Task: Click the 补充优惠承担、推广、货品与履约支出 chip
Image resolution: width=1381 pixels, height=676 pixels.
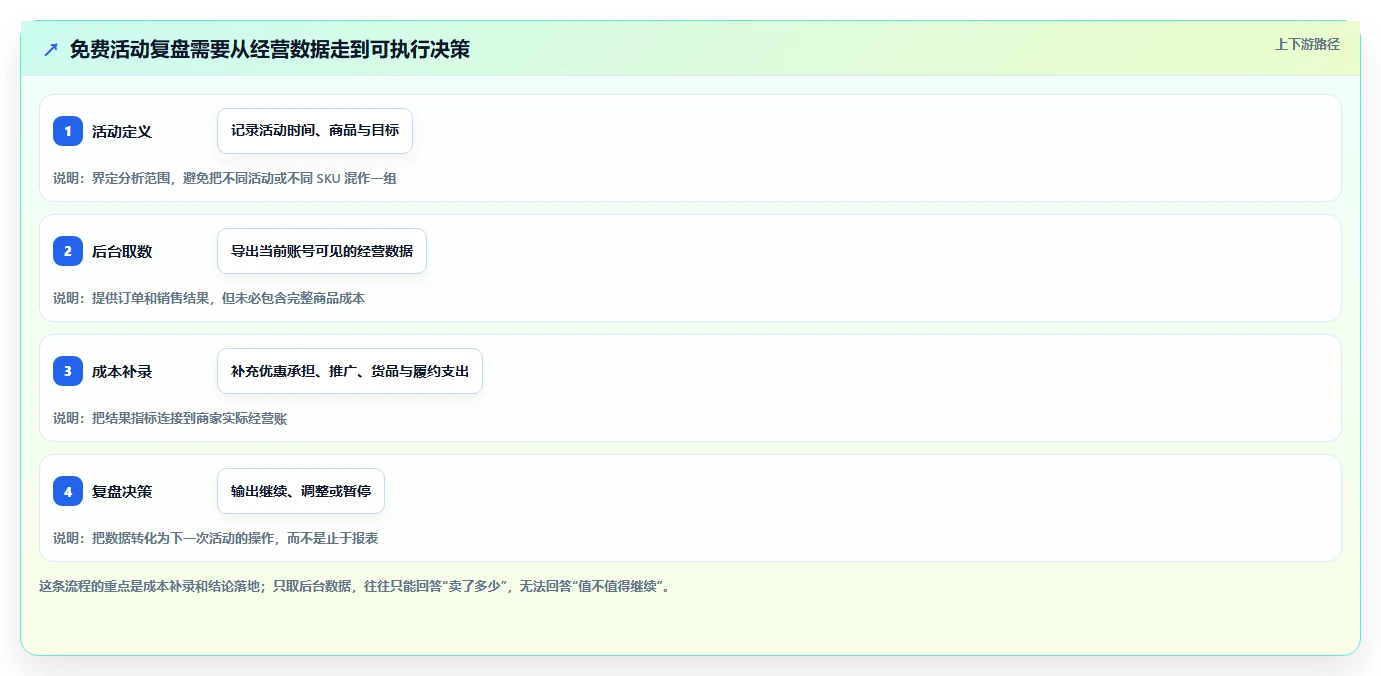Action: 350,371
